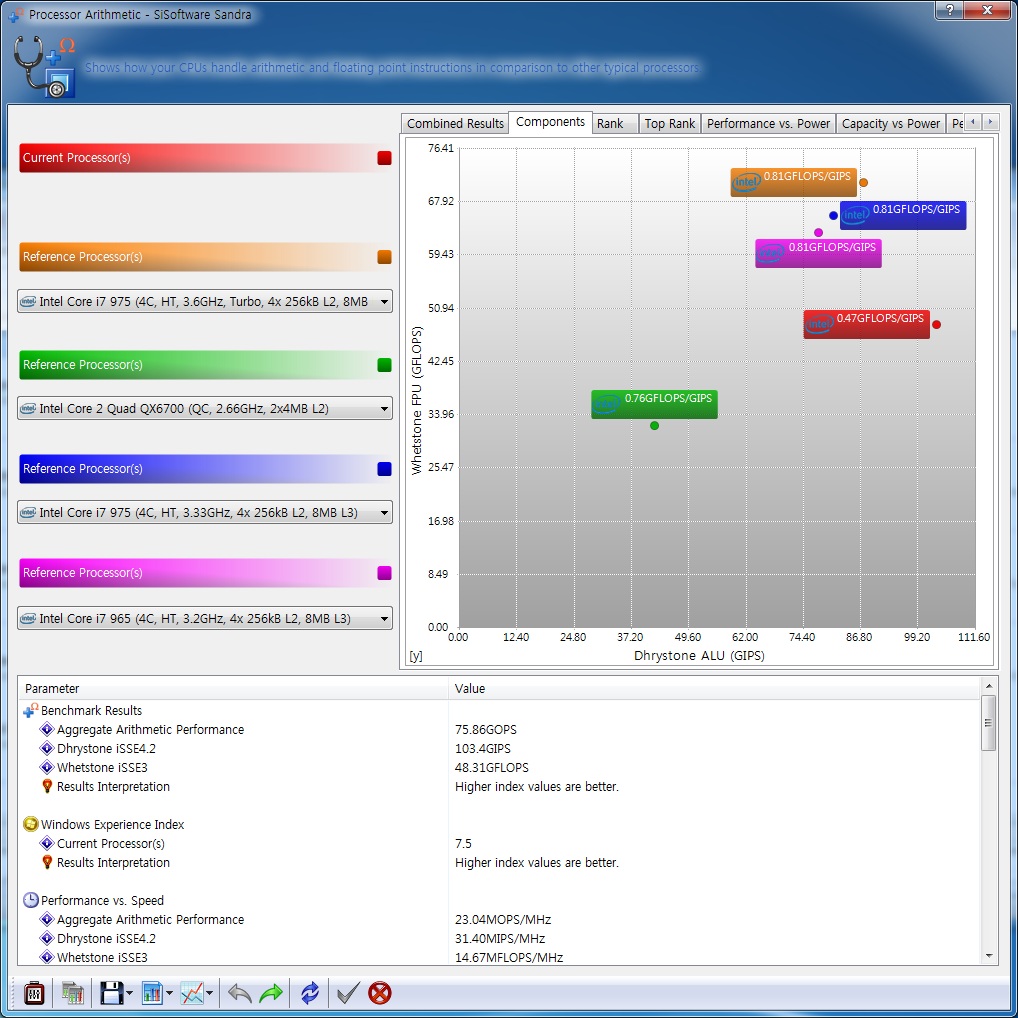Click the 31.40MIPS/MHz value
The width and height of the screenshot is (1018, 1018).
tap(500, 938)
